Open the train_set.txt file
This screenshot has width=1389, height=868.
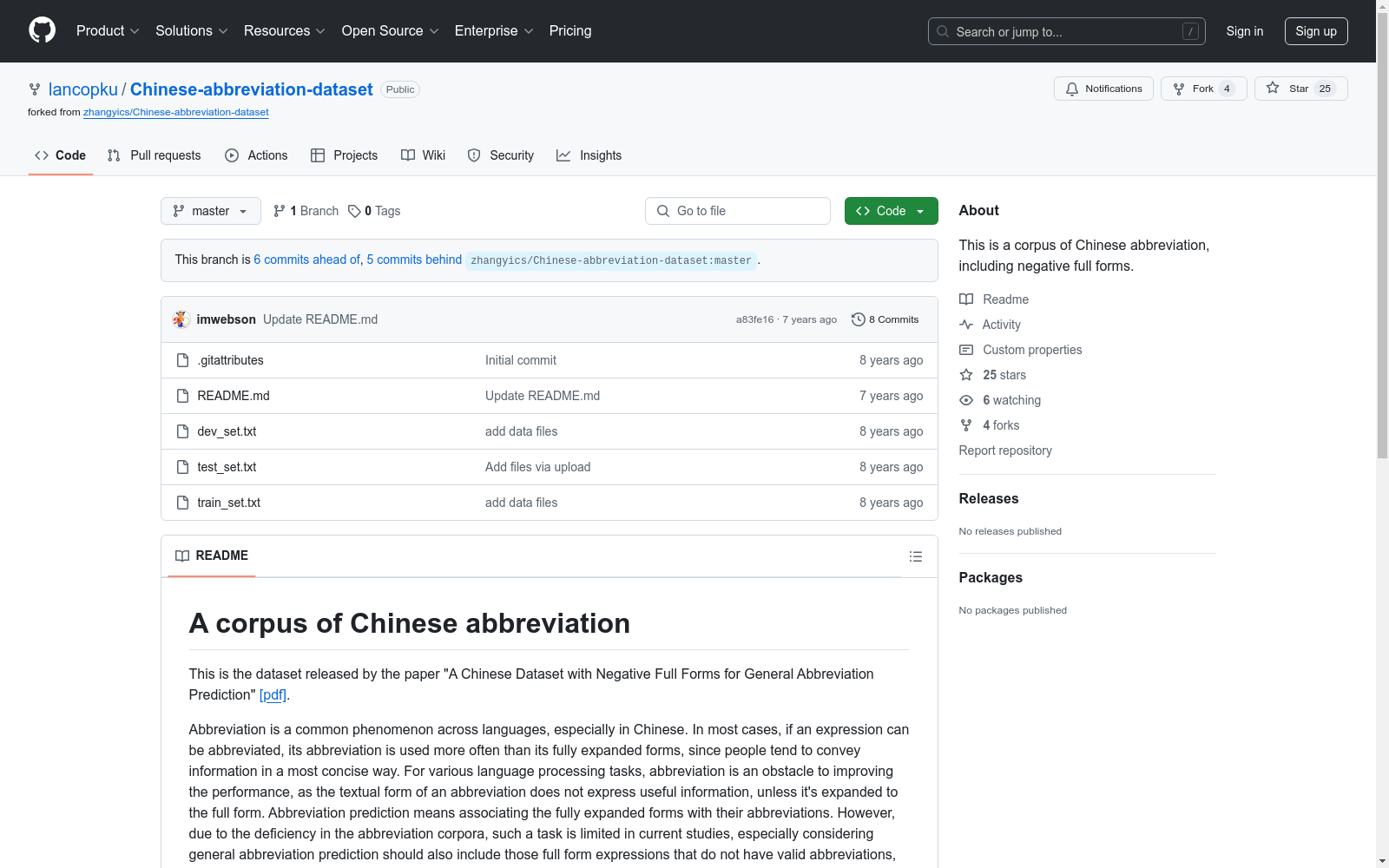coord(229,503)
